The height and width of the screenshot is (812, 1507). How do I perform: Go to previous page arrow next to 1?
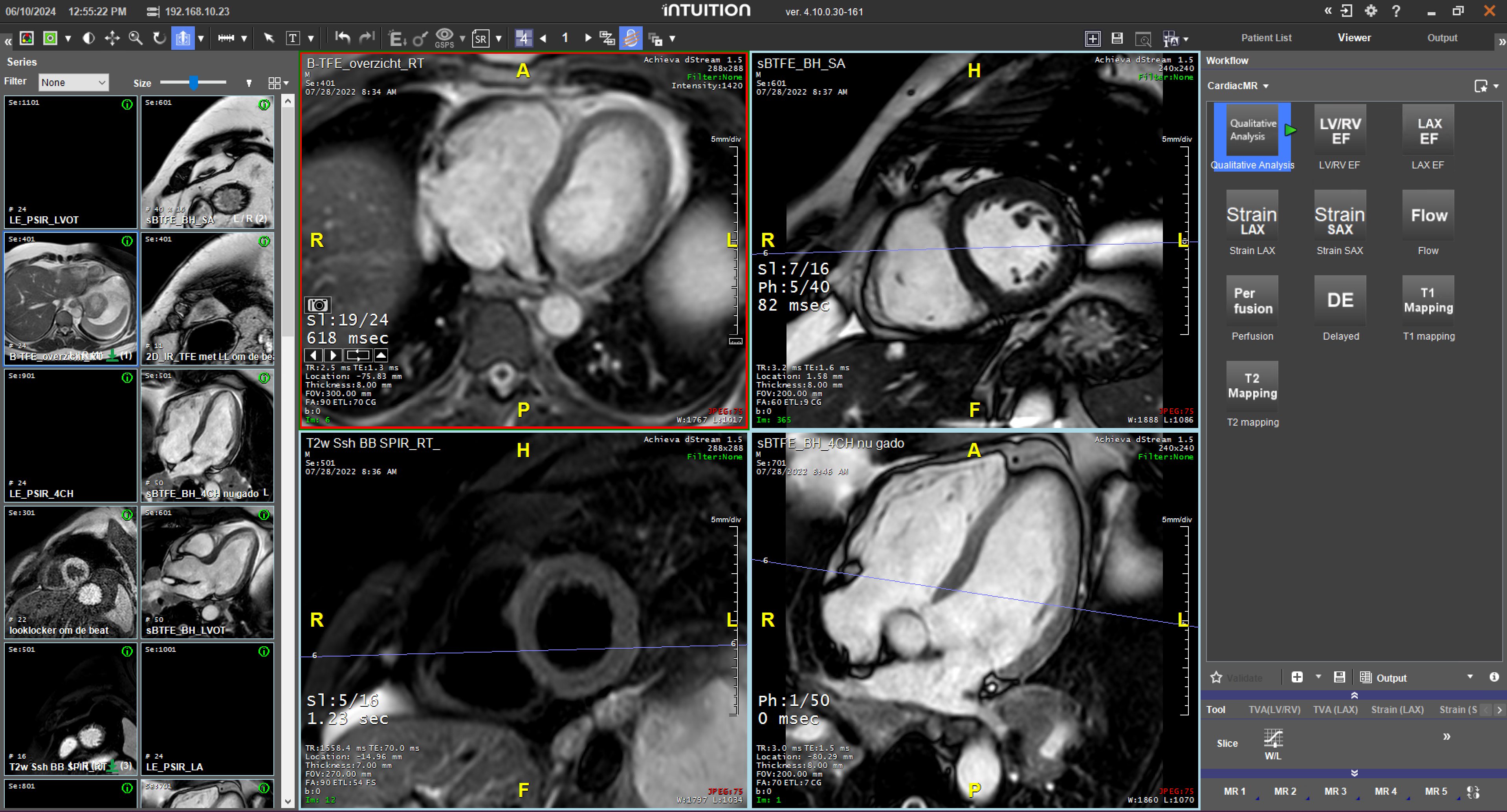pos(543,38)
